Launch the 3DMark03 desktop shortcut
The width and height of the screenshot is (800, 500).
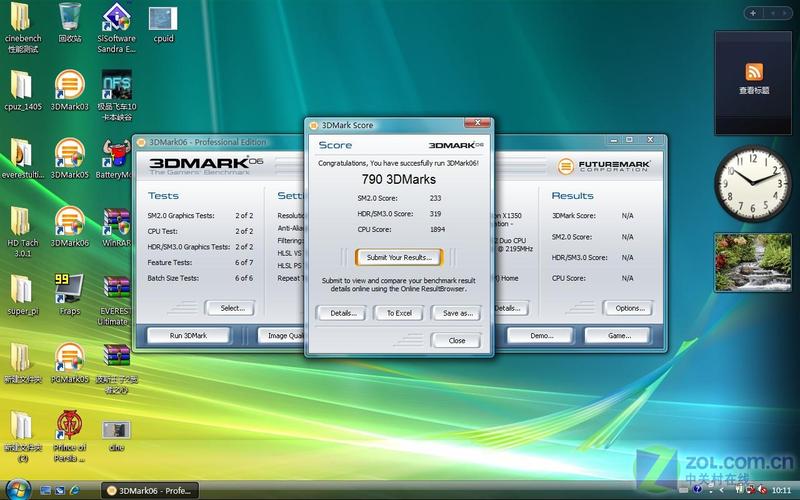click(x=69, y=85)
